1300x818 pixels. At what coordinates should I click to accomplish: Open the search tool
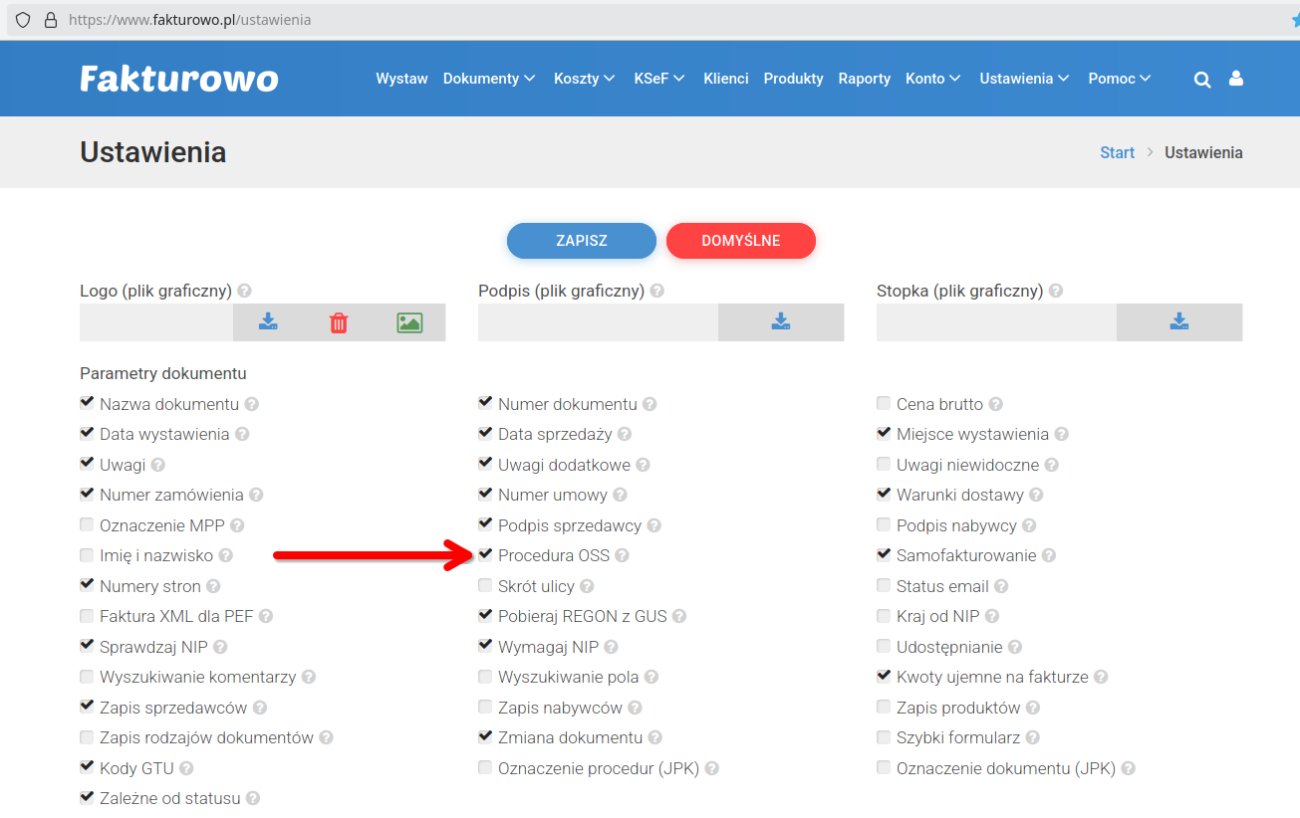click(1202, 78)
